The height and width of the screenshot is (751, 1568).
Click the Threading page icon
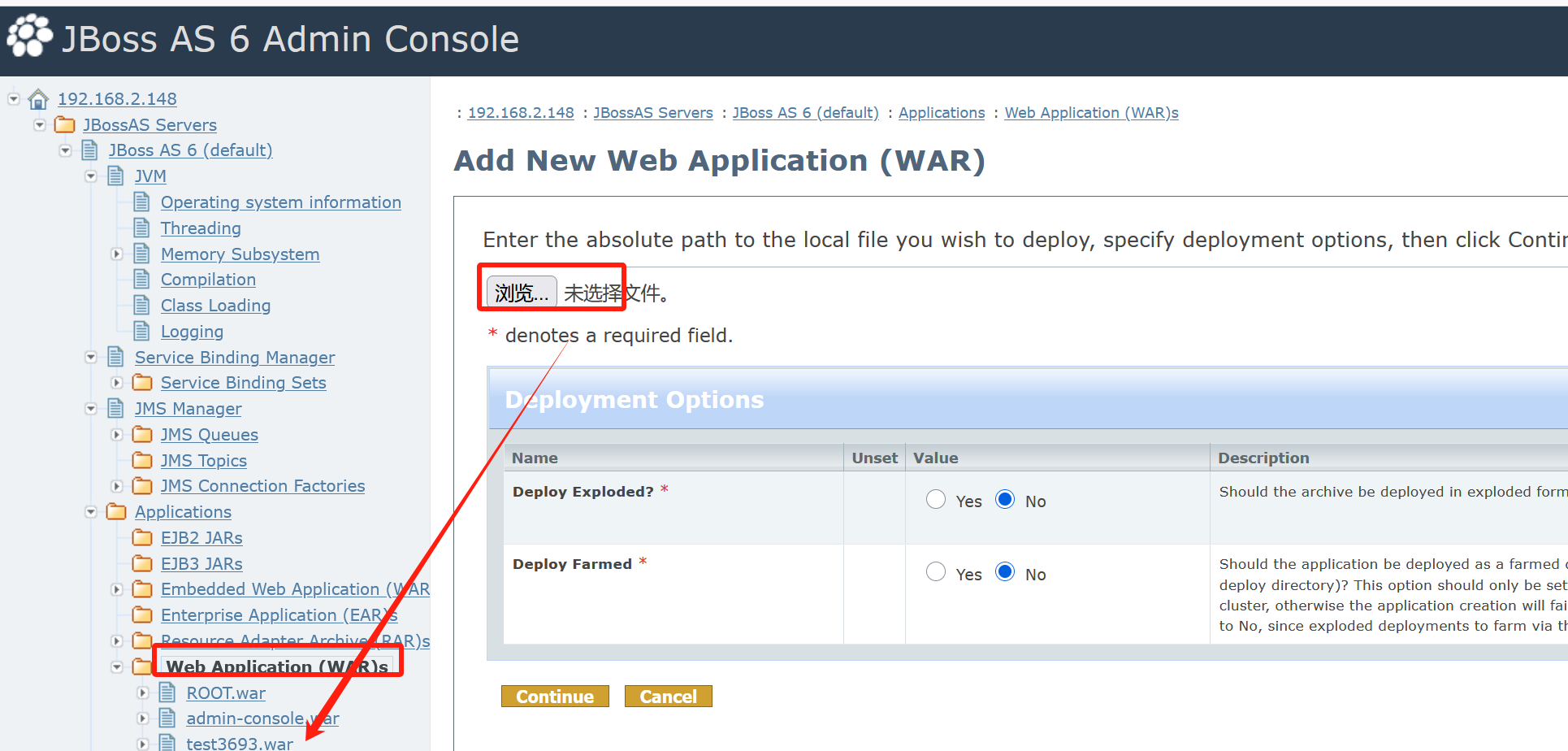[142, 228]
